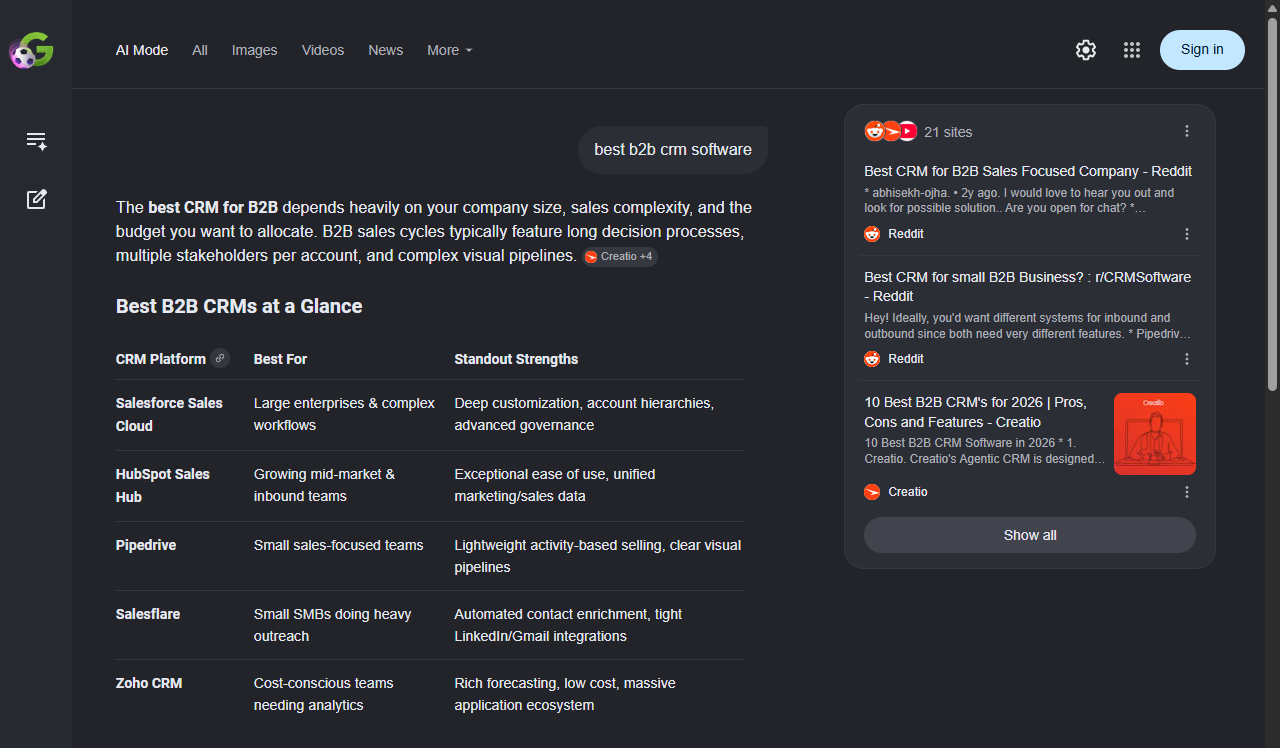The width and height of the screenshot is (1280, 748).
Task: Expand the More dropdown menu
Action: tap(450, 50)
